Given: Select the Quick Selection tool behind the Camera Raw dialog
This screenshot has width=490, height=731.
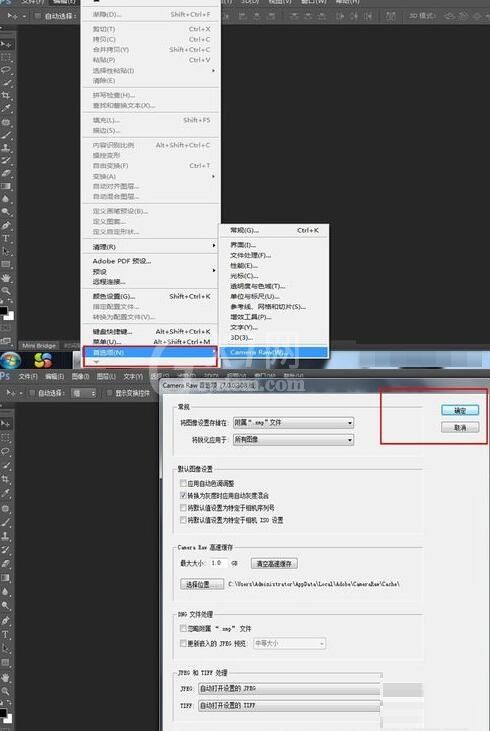Looking at the screenshot, I should click(x=6, y=465).
